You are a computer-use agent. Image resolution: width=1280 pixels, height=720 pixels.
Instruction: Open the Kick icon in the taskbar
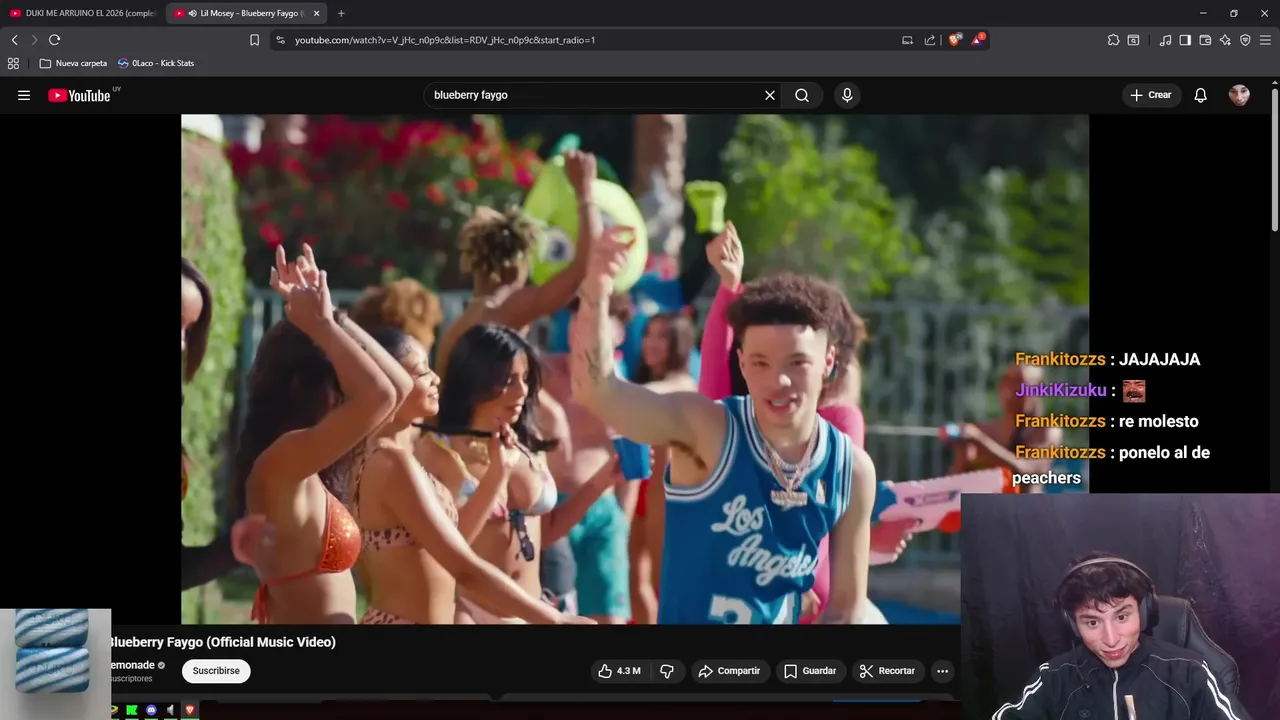132,710
